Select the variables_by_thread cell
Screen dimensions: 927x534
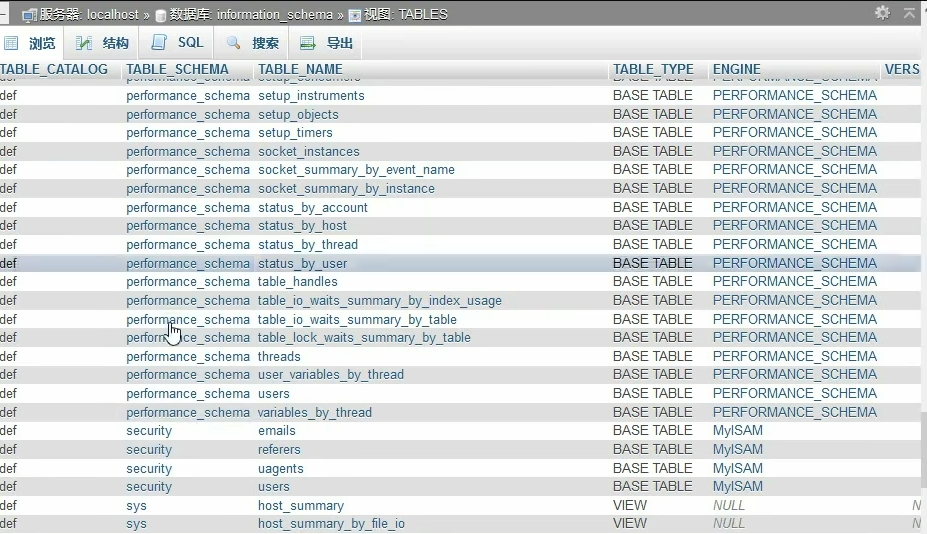(x=315, y=413)
